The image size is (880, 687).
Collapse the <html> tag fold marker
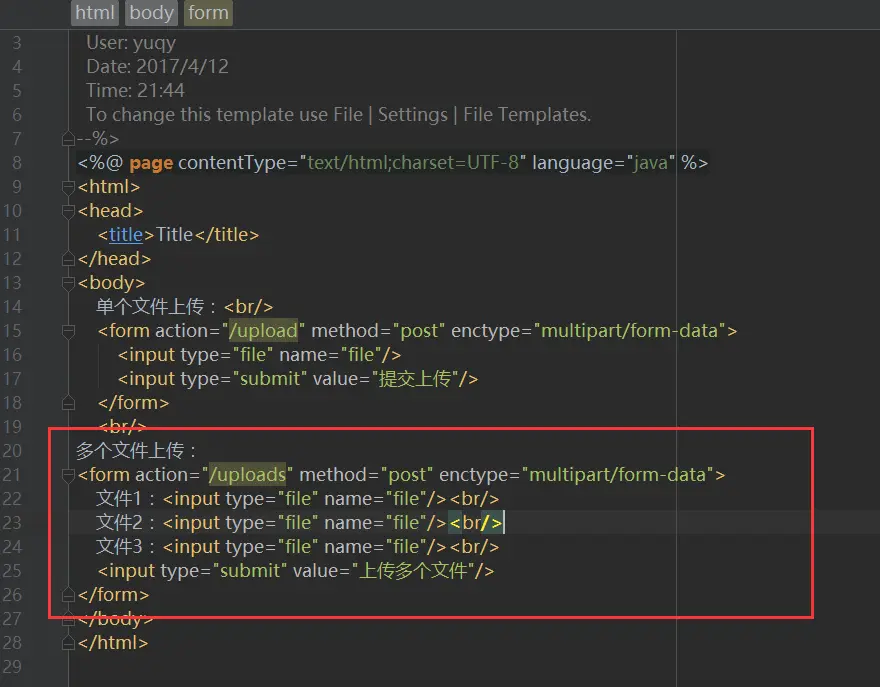click(x=68, y=187)
